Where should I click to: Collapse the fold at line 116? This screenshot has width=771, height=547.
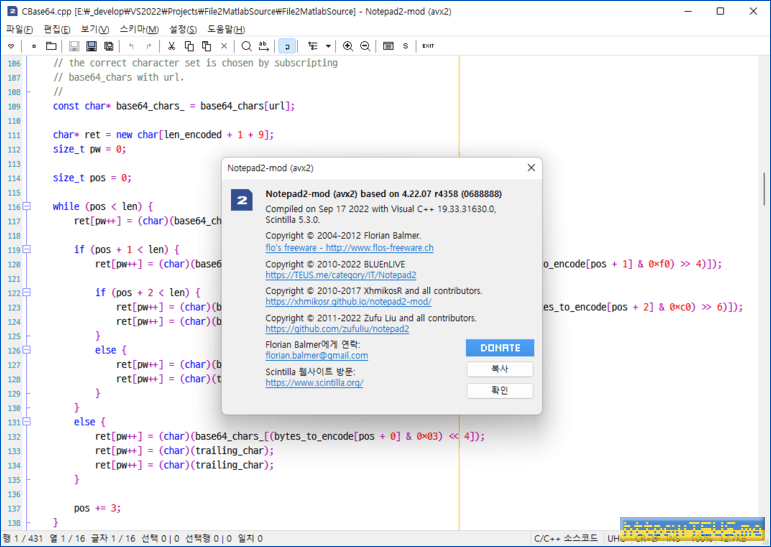click(27, 207)
